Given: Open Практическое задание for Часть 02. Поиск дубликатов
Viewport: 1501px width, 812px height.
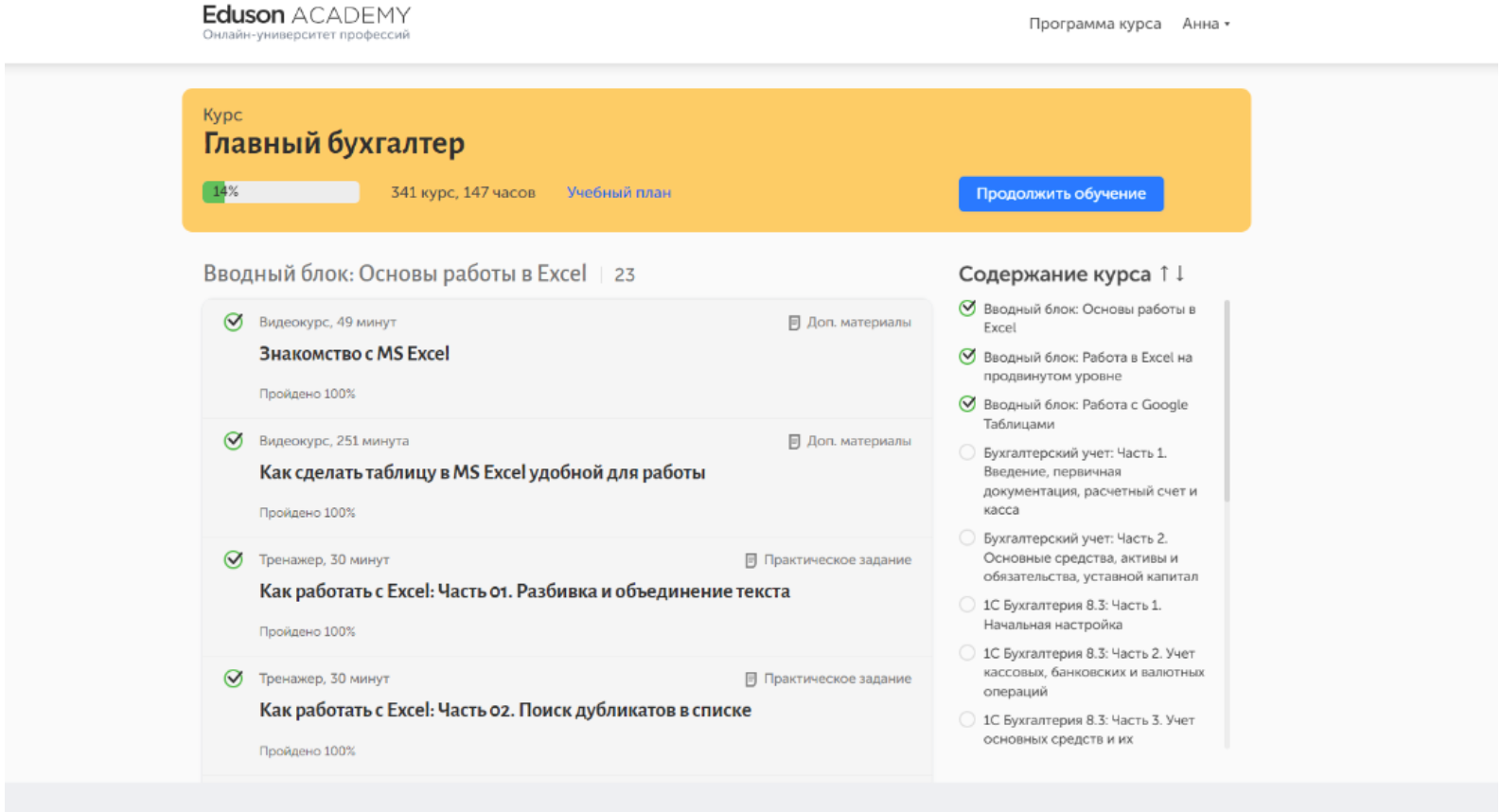Looking at the screenshot, I should click(x=828, y=680).
